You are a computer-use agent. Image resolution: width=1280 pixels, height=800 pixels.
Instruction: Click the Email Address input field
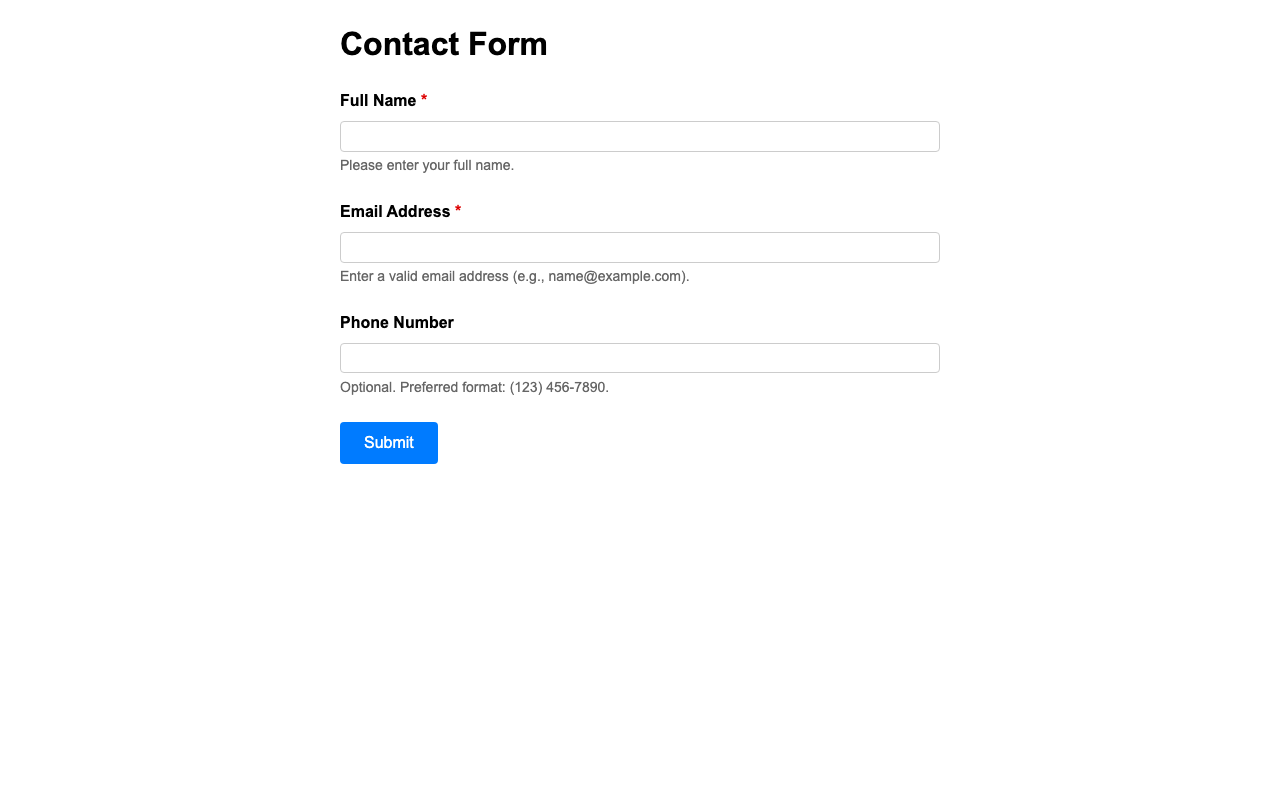tap(640, 248)
